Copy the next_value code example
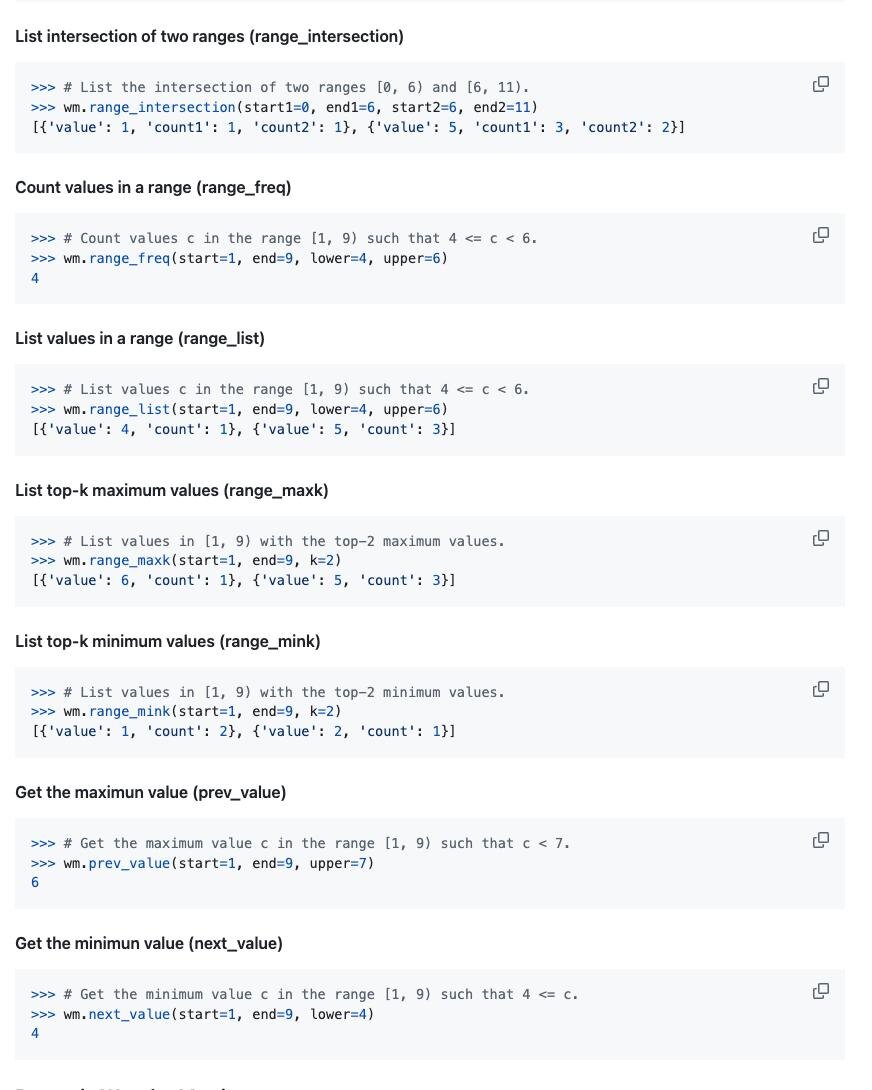Image resolution: width=872 pixels, height=1090 pixels. pyautogui.click(x=821, y=991)
